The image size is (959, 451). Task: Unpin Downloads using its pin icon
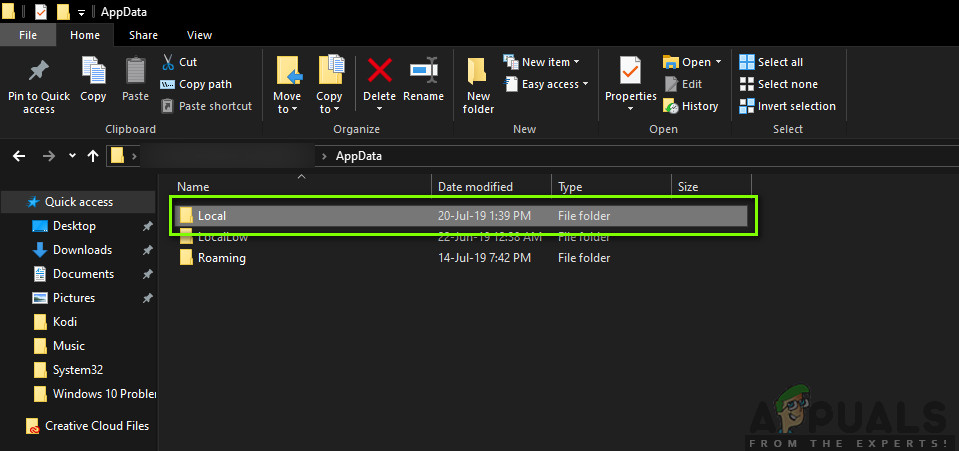(147, 250)
